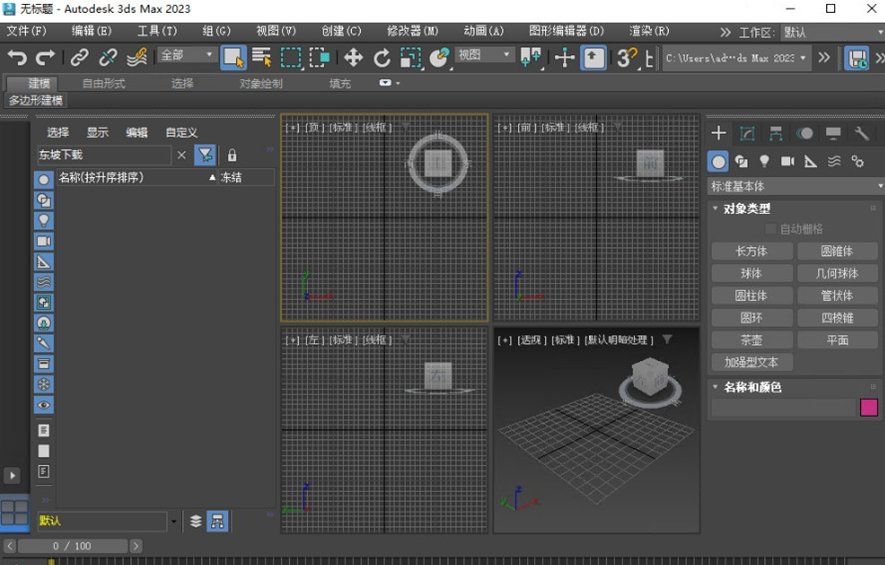
Task: Switch explorer to sort by layer
Action: tap(195, 521)
